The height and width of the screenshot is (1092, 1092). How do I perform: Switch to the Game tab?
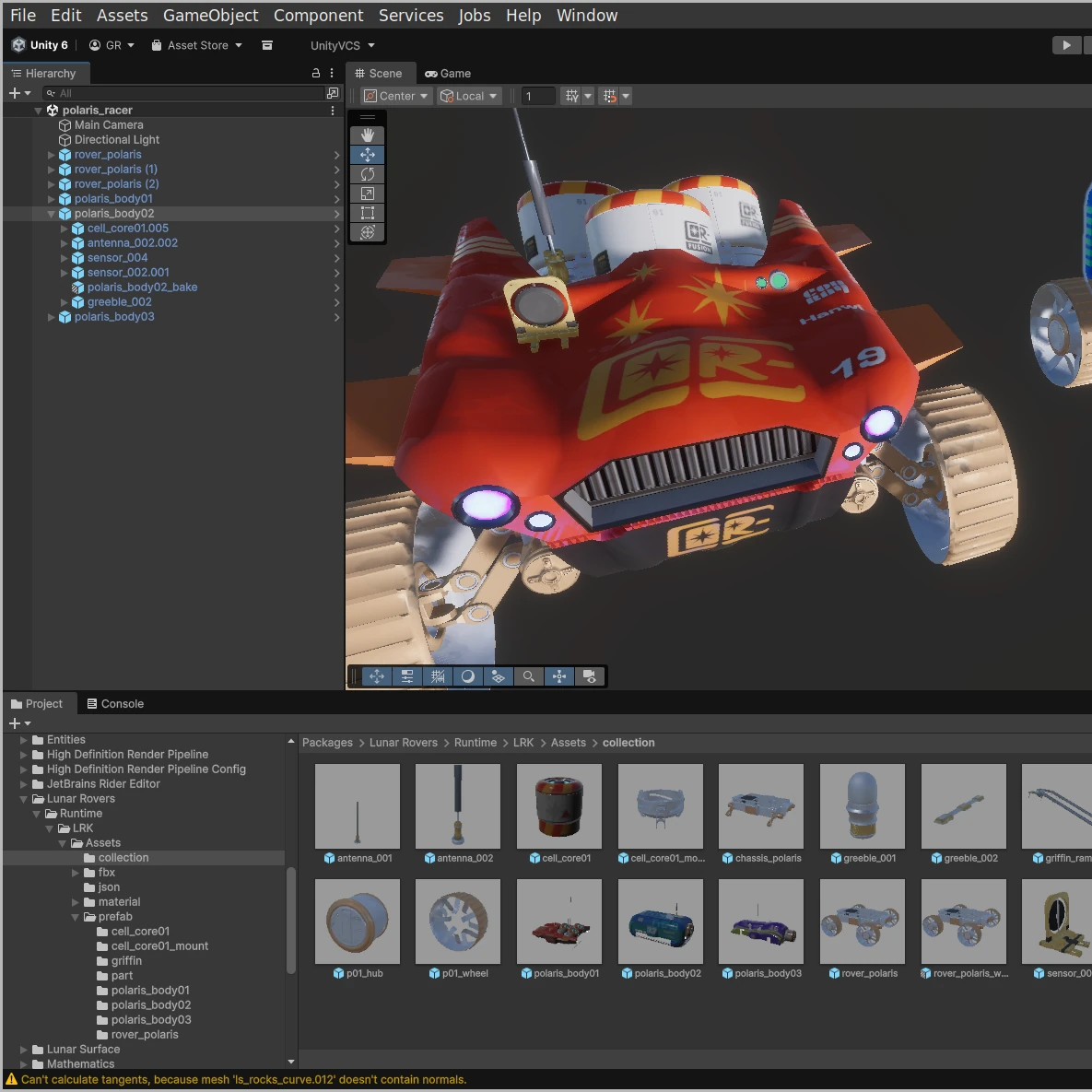point(448,73)
